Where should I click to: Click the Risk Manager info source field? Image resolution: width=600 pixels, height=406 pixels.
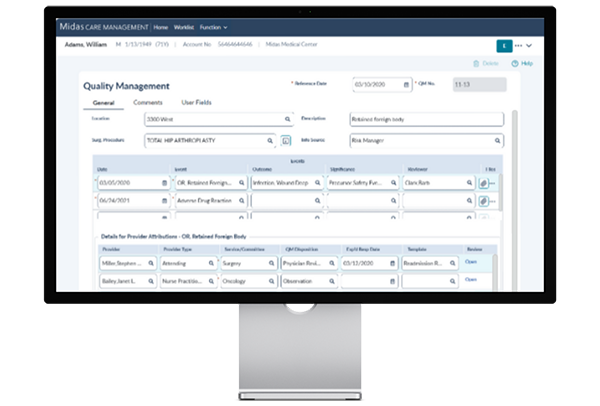(x=427, y=141)
